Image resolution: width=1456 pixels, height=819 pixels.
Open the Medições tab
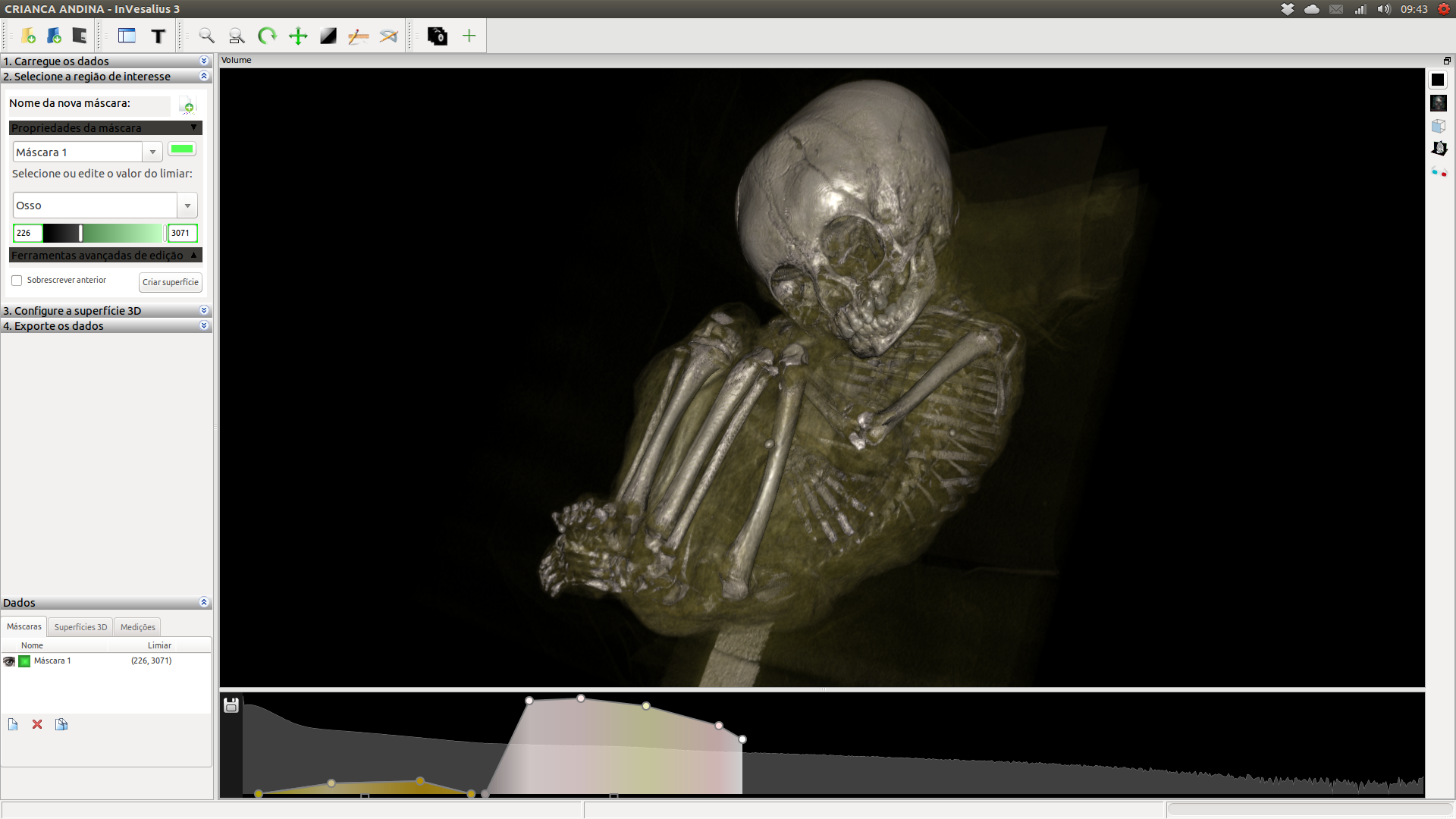coord(137,627)
